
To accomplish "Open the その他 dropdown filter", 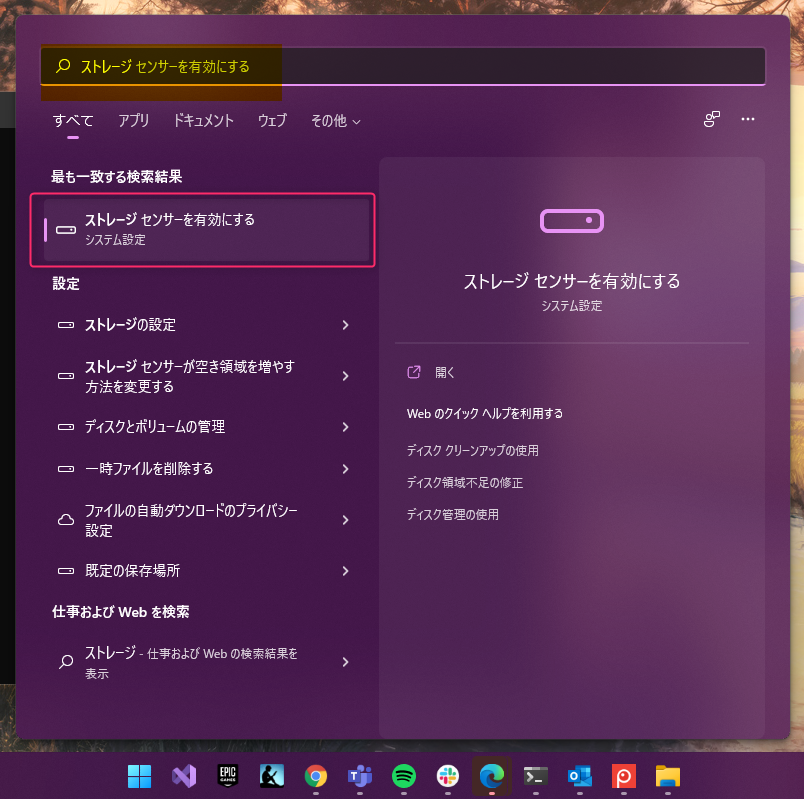I will 333,120.
